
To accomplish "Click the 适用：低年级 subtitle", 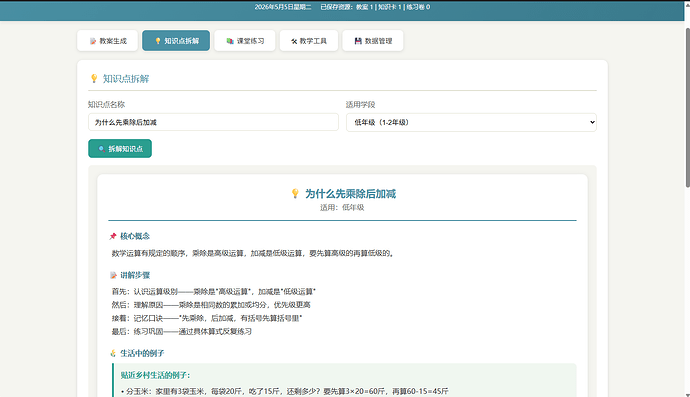I will [x=342, y=207].
